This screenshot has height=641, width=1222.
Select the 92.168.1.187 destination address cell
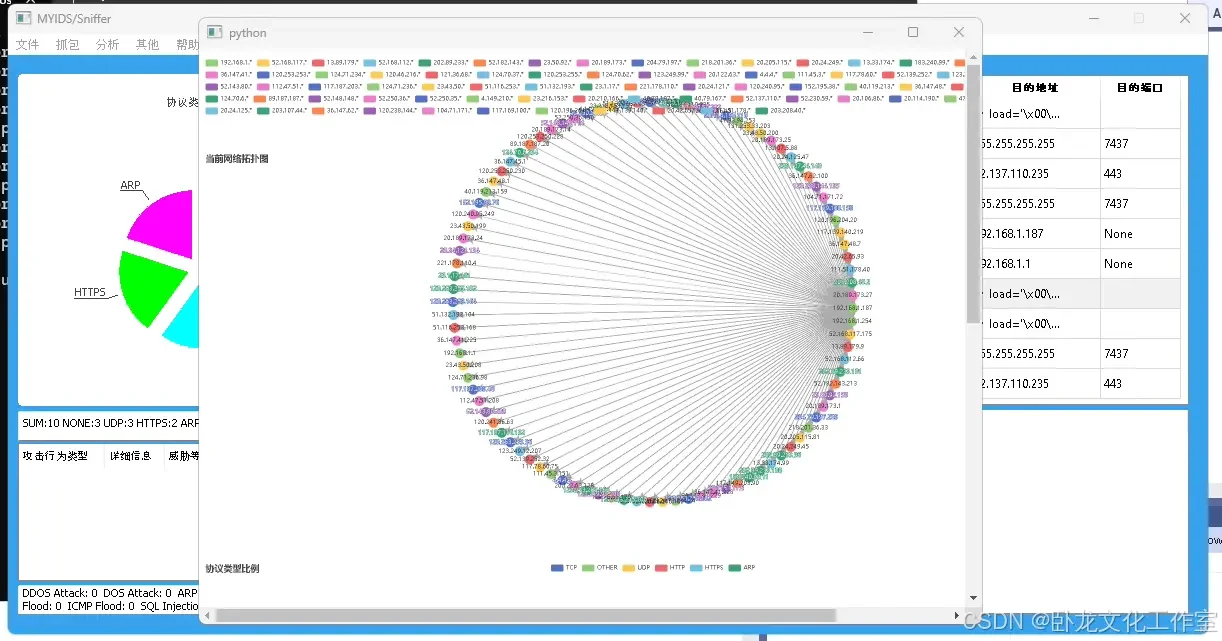1040,234
